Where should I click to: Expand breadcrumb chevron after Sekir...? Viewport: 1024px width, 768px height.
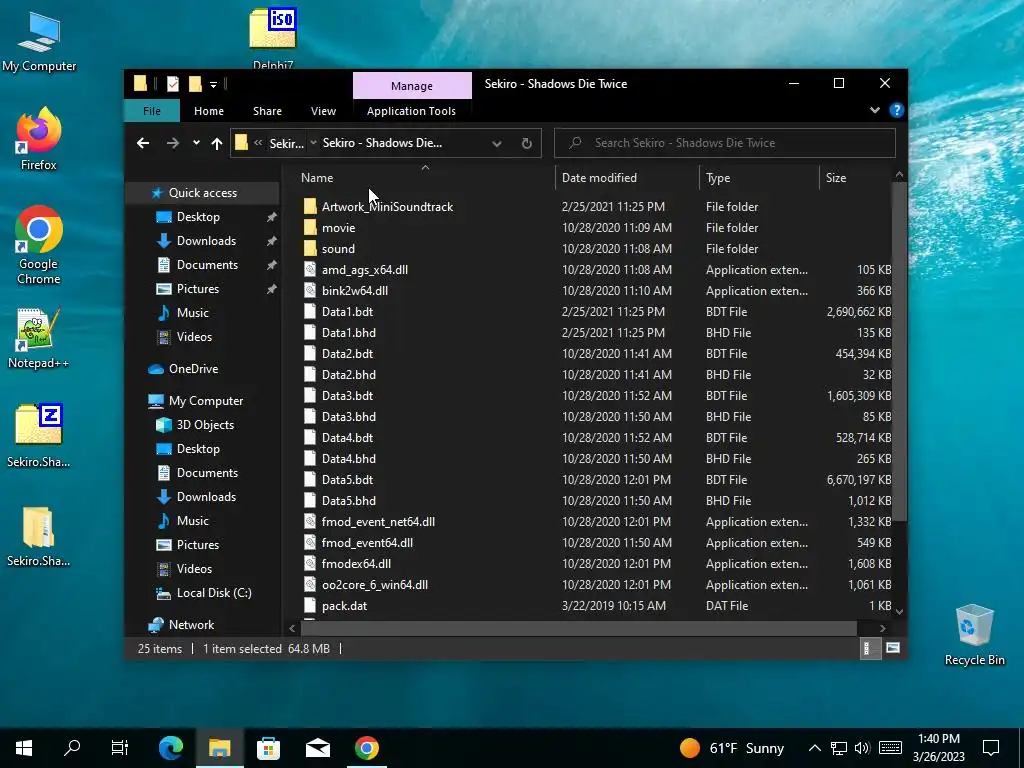point(313,143)
